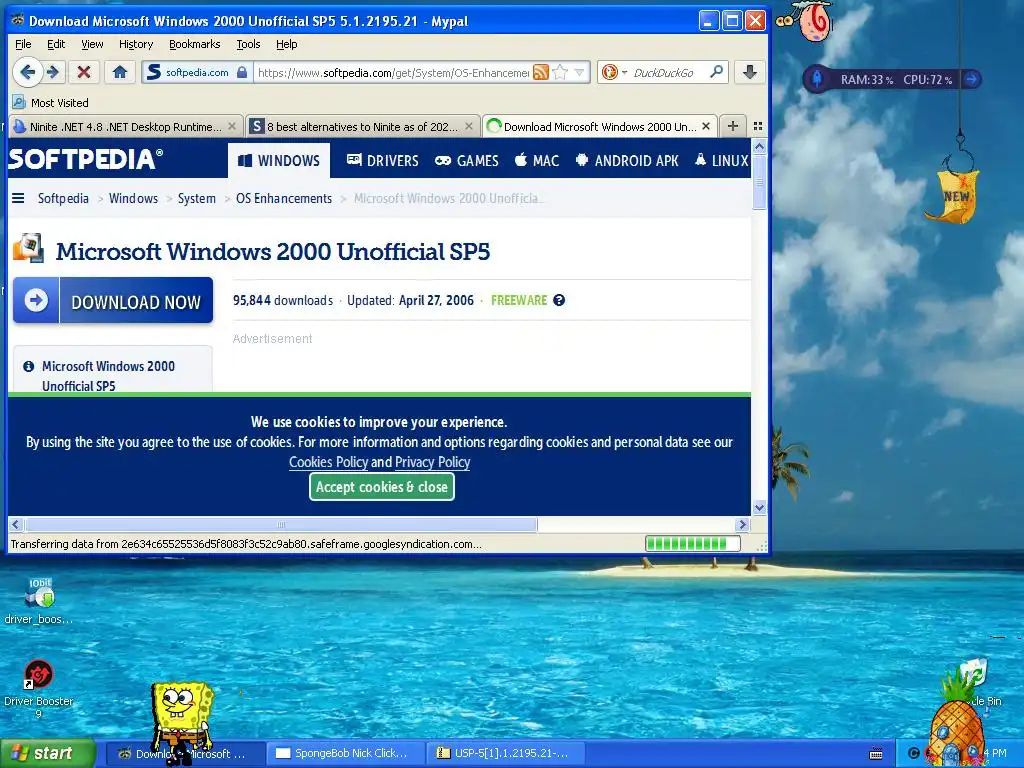This screenshot has height=768, width=1024.
Task: Switch to SpongeBob Nick Click taskbar item
Action: pos(346,754)
